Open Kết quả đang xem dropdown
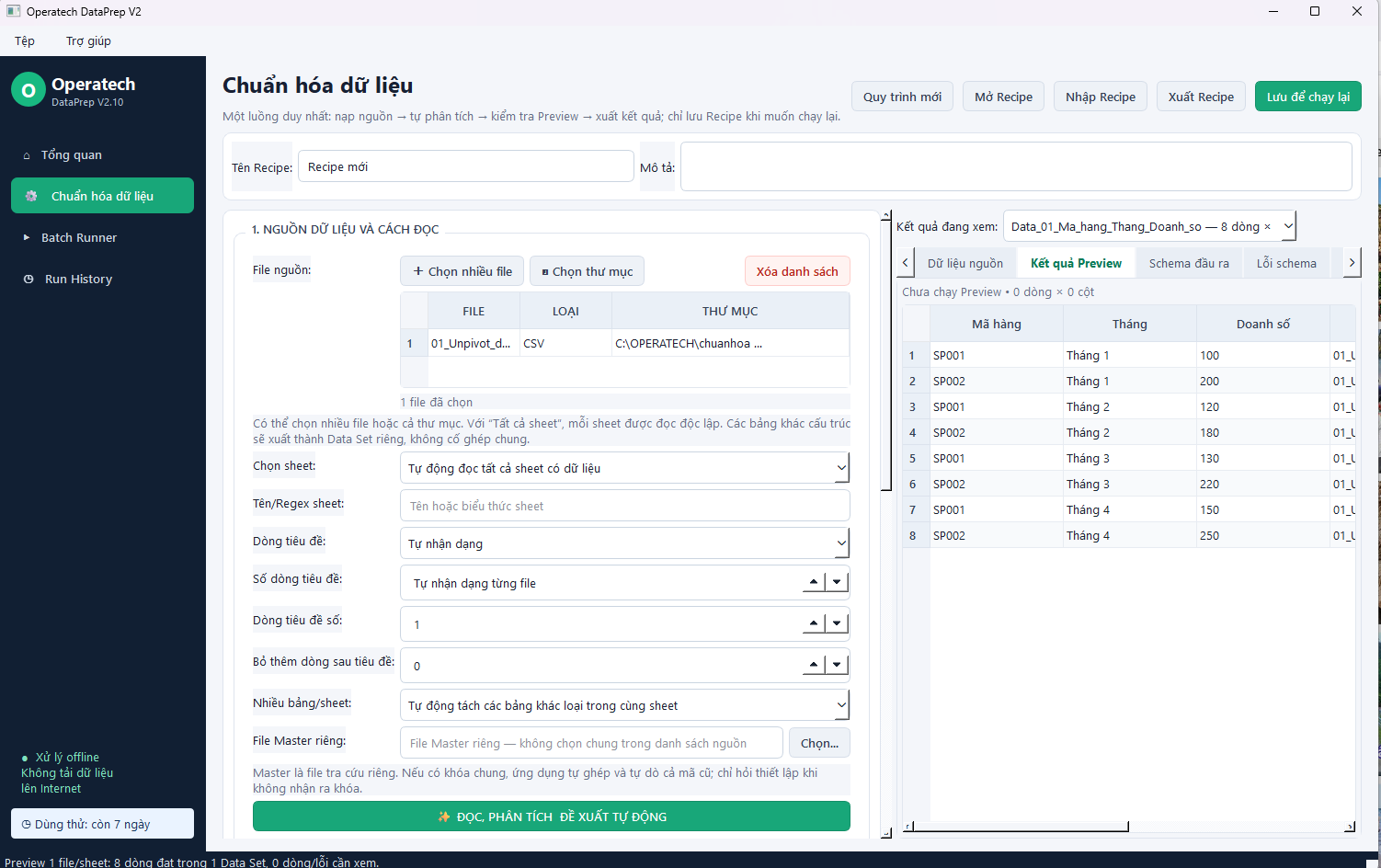 pos(1150,226)
